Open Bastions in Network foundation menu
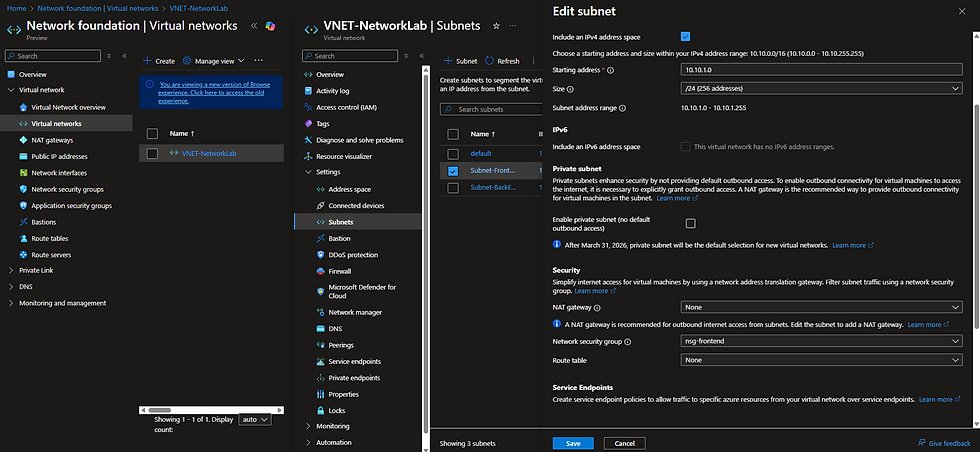This screenshot has height=452, width=980. (43, 222)
